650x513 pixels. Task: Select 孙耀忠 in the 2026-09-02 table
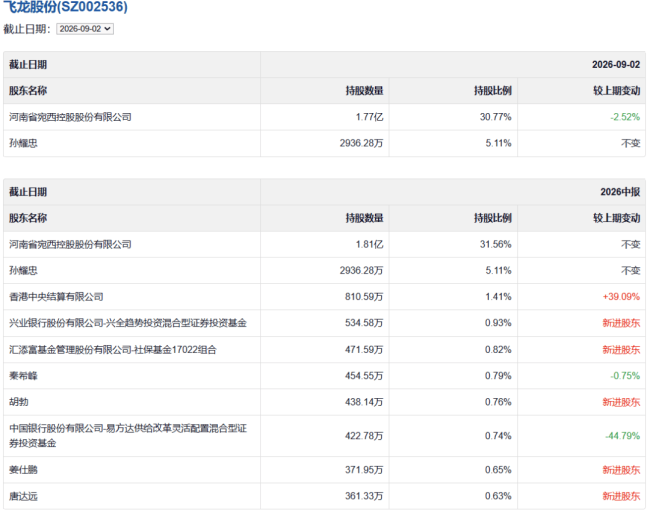coord(23,143)
